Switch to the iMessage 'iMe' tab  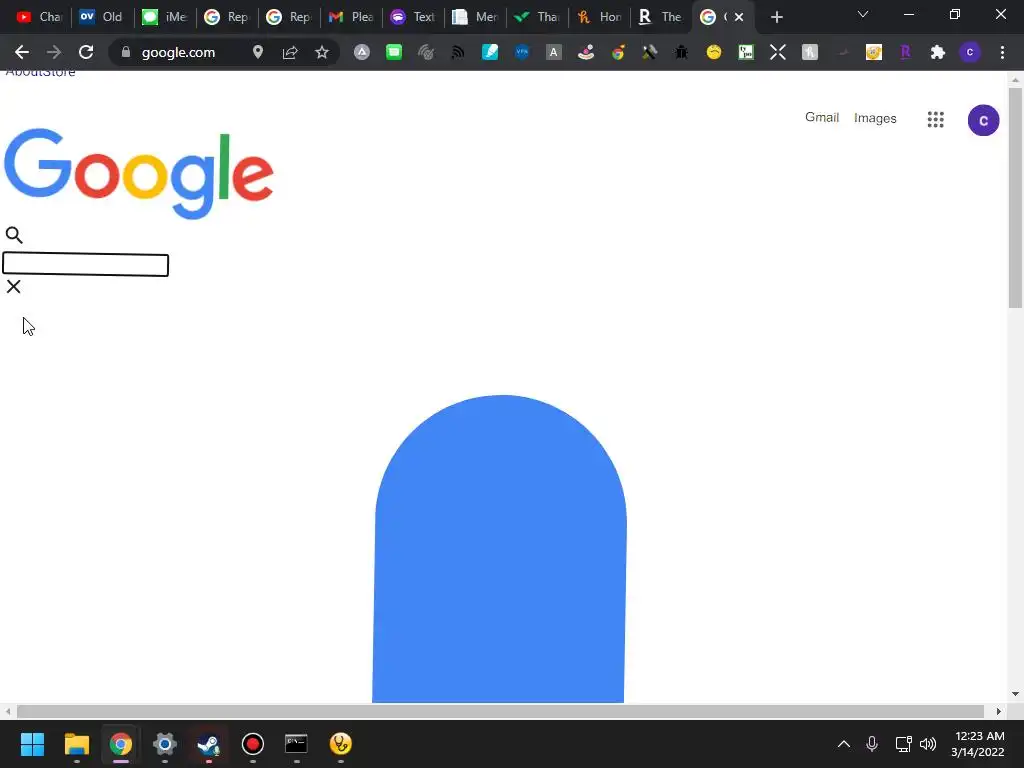[165, 17]
